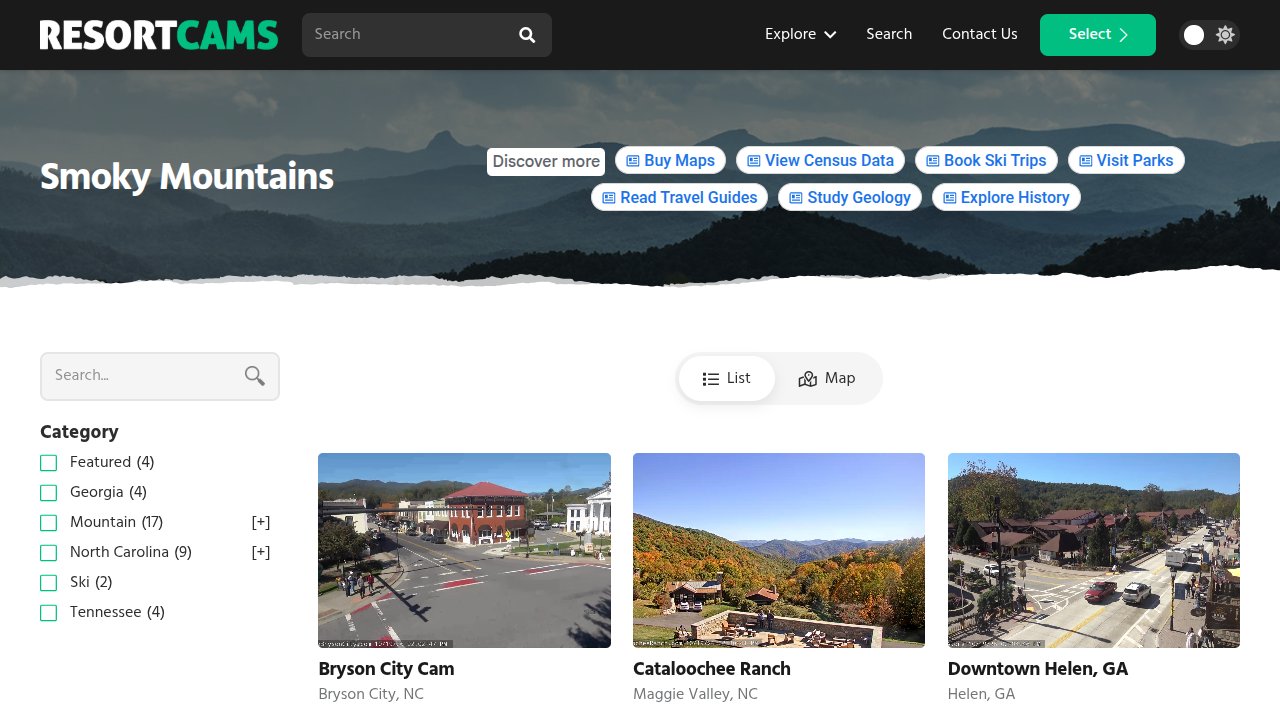Check the Georgia category checkbox
Viewport: 1280px width, 720px height.
[x=49, y=492]
